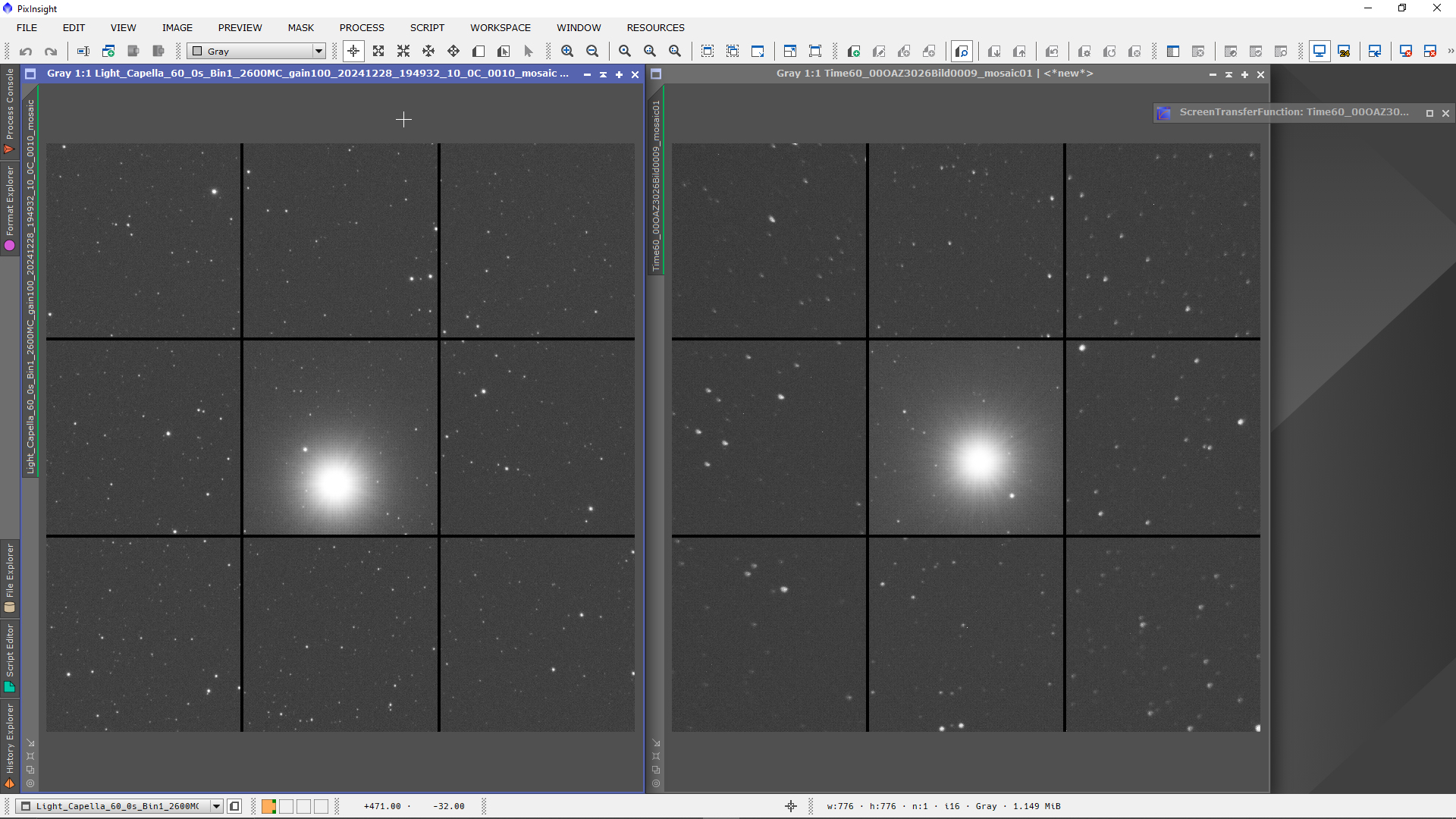1456x819 pixels.
Task: Click the Time60 window title icon
Action: pos(657,74)
